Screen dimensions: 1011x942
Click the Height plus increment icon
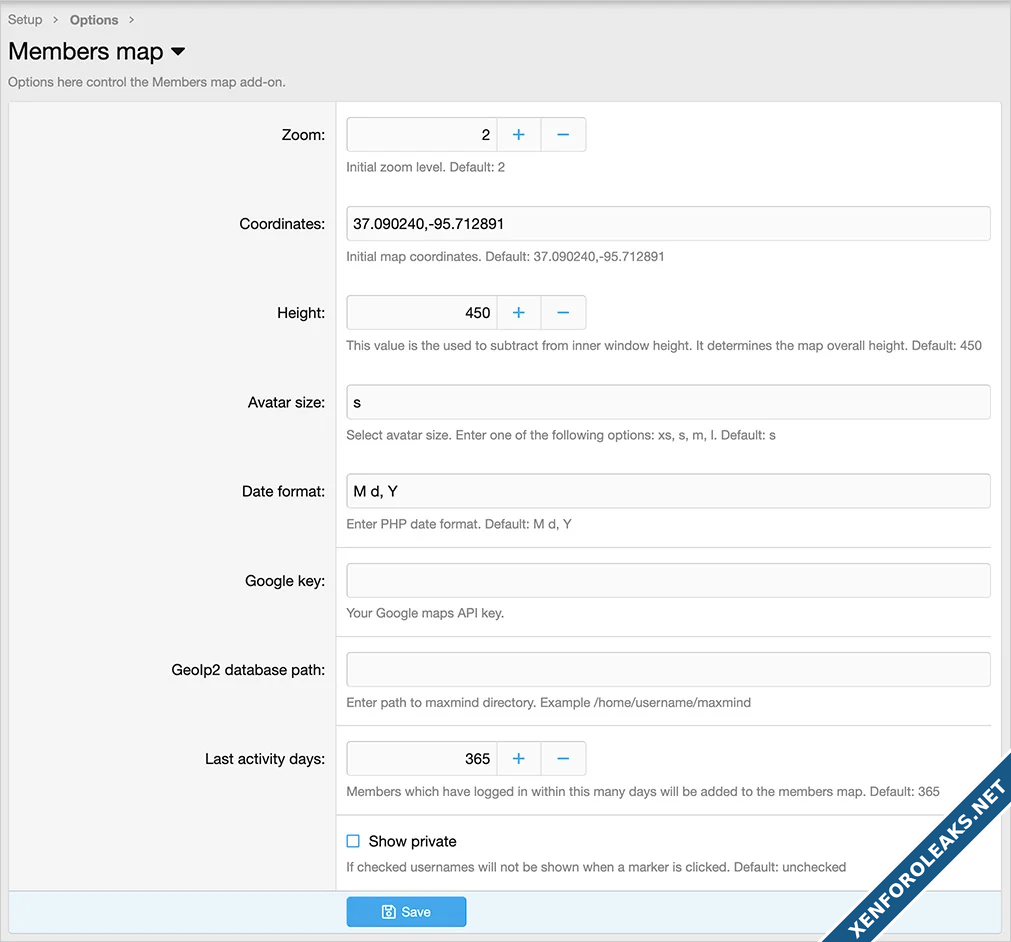click(518, 313)
